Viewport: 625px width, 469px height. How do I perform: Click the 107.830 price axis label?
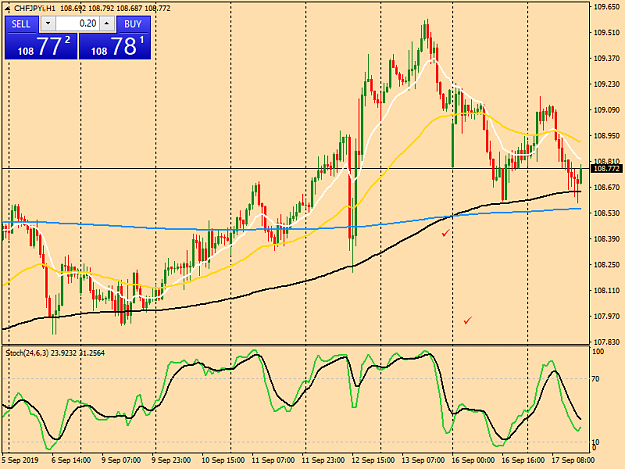607,342
